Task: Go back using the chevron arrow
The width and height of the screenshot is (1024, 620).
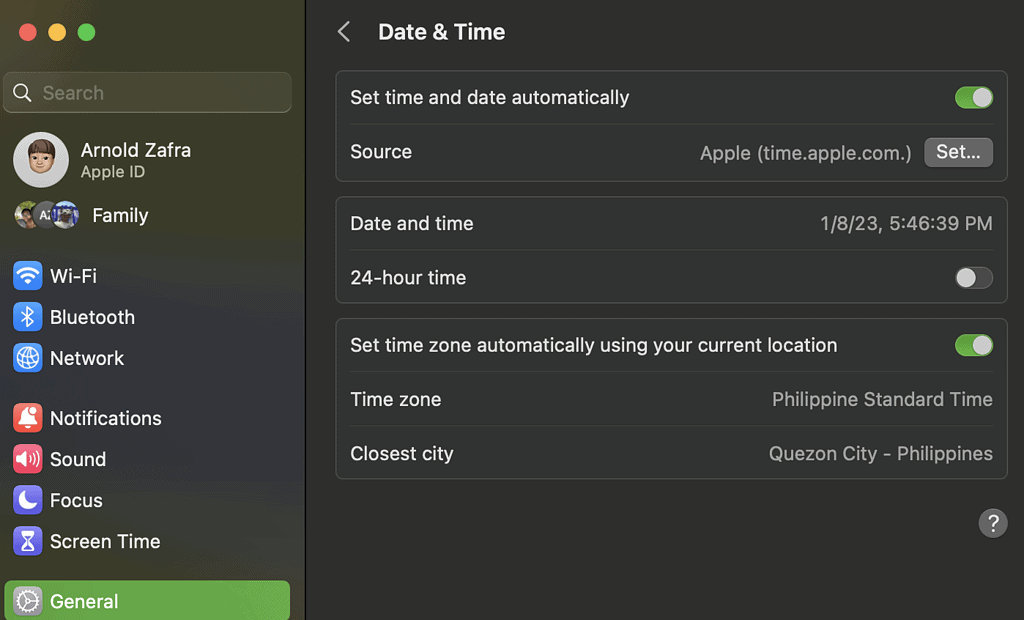Action: pyautogui.click(x=344, y=32)
